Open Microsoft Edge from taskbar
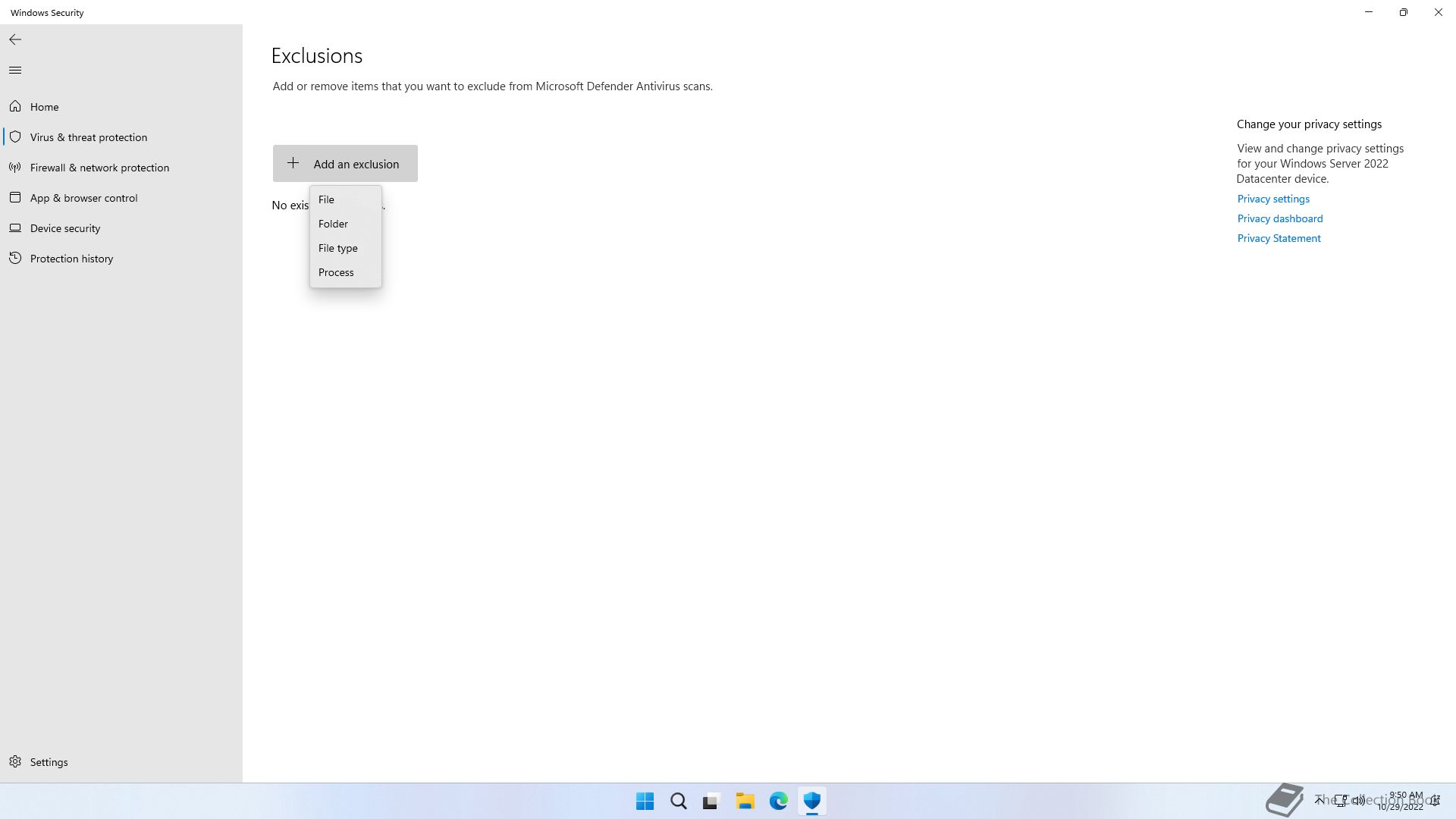The width and height of the screenshot is (1456, 819). tap(778, 801)
